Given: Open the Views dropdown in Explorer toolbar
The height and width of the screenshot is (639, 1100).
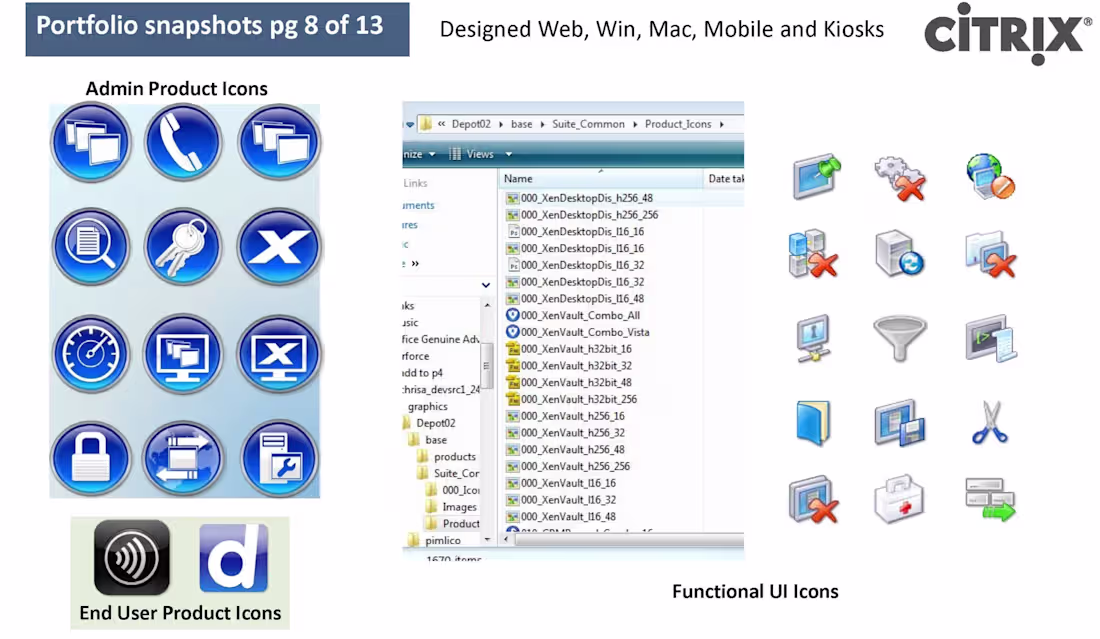Looking at the screenshot, I should (480, 154).
